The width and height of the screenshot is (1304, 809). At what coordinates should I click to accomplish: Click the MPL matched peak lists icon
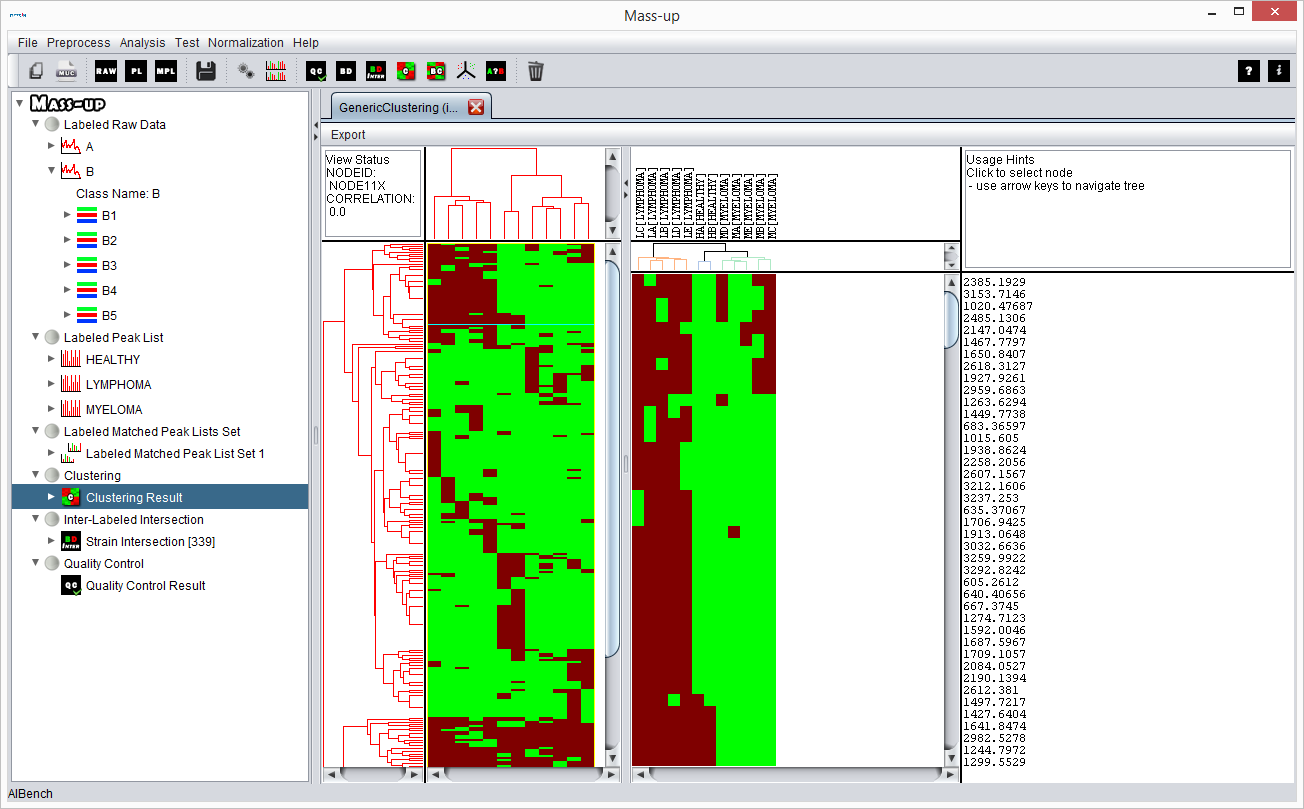coord(165,71)
